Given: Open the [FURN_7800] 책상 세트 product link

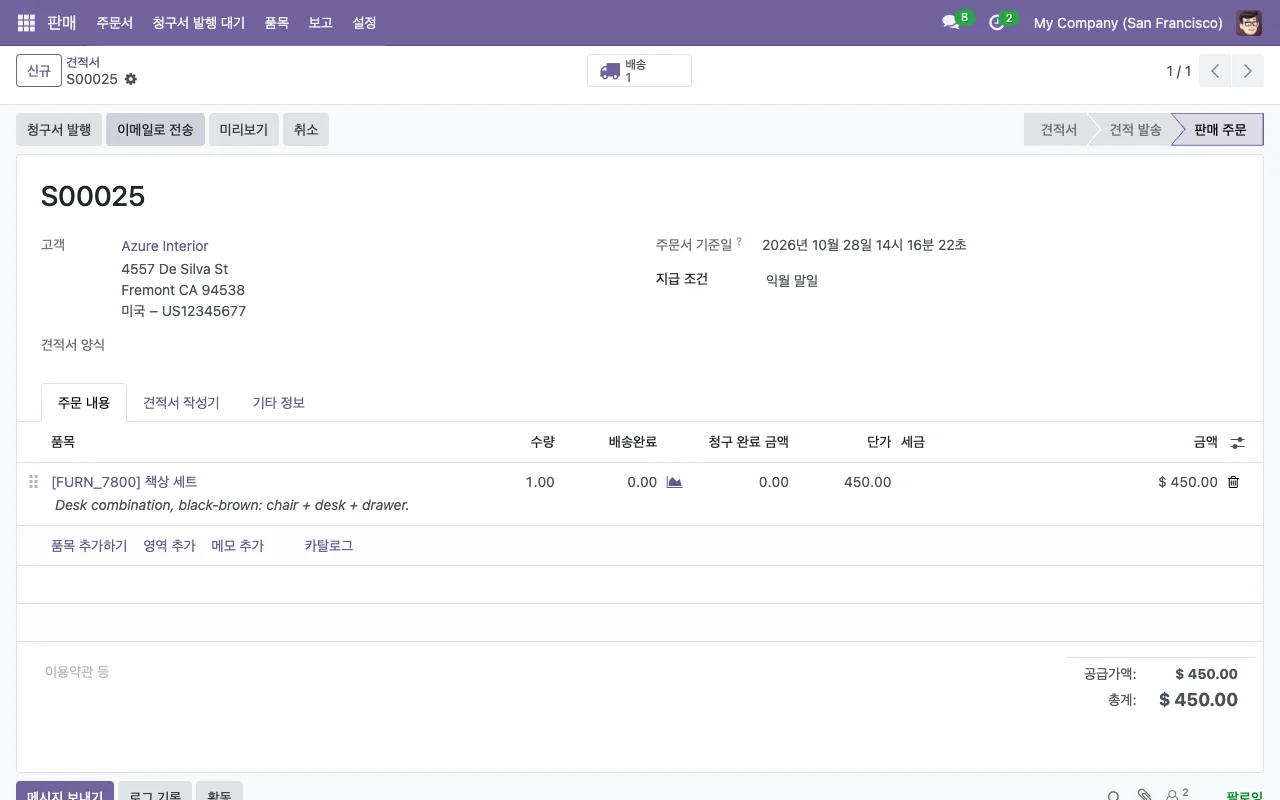Looking at the screenshot, I should click(125, 482).
